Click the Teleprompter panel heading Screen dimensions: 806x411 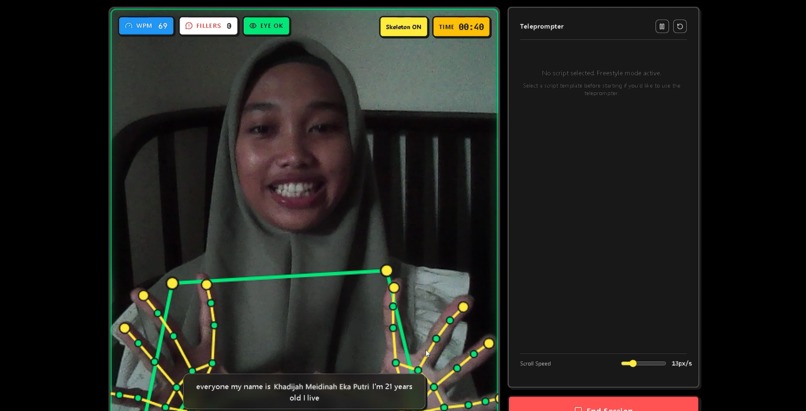coord(541,26)
